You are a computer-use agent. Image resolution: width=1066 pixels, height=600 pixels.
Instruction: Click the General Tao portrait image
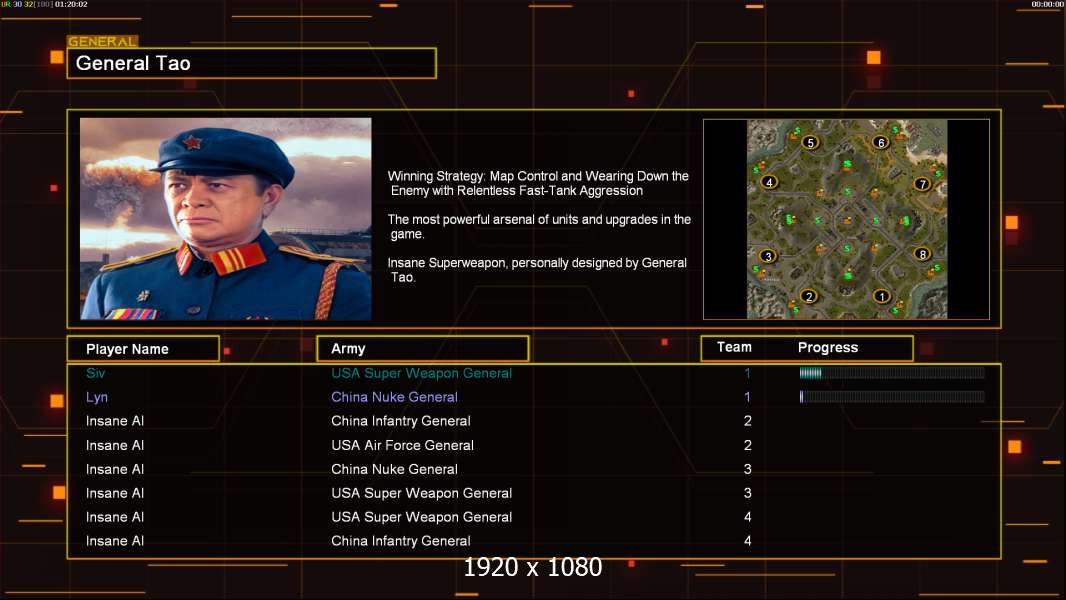[x=226, y=219]
